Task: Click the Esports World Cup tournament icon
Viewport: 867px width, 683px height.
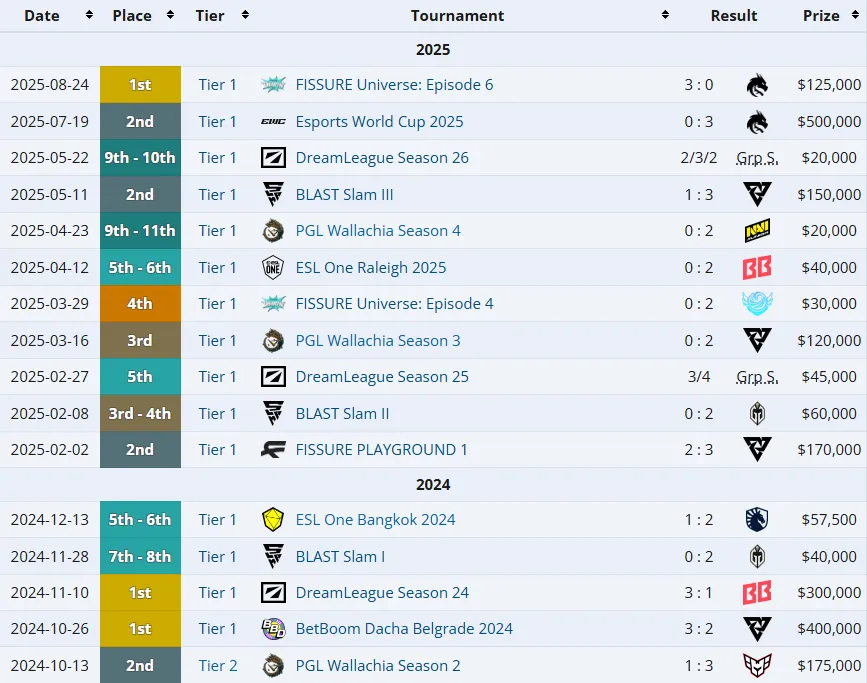Action: tap(273, 122)
